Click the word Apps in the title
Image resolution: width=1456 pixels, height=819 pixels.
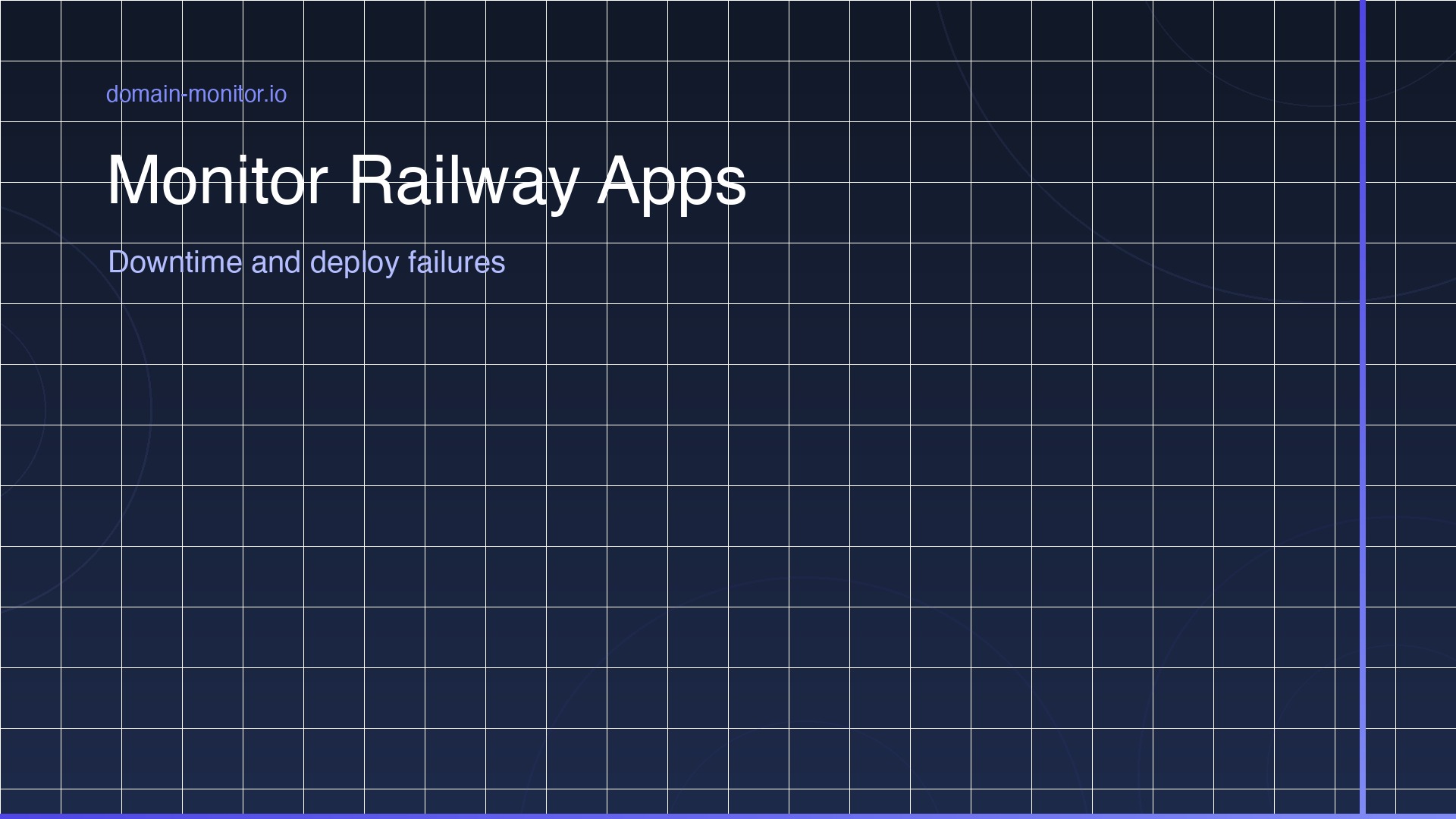671,182
